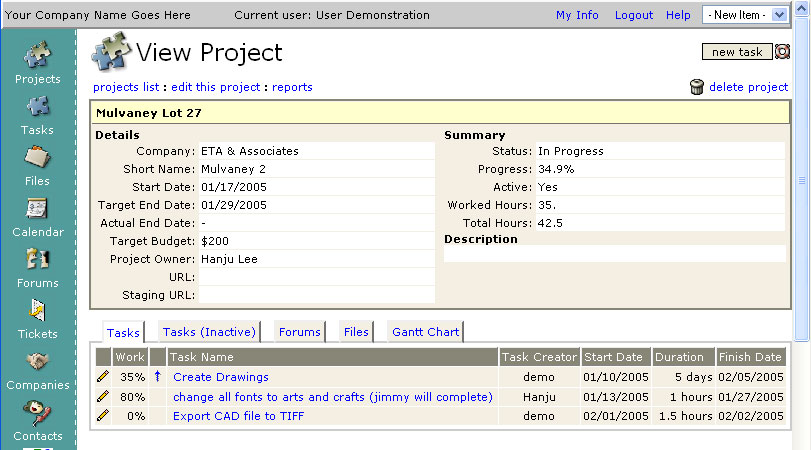Click the finish date 02/05/2005
Image resolution: width=811 pixels, height=450 pixels.
[751, 377]
